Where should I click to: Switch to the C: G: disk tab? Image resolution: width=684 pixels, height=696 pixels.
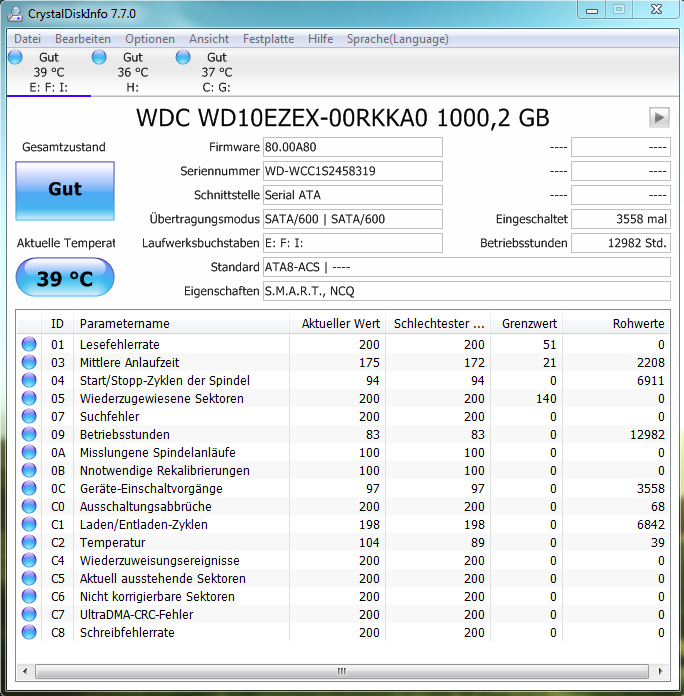(217, 72)
